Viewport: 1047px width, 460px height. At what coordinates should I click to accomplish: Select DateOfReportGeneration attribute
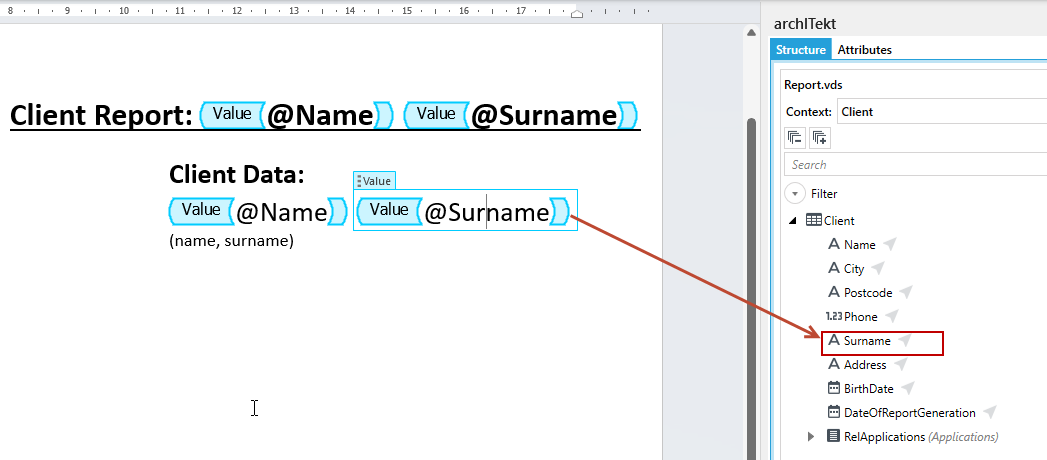click(909, 413)
